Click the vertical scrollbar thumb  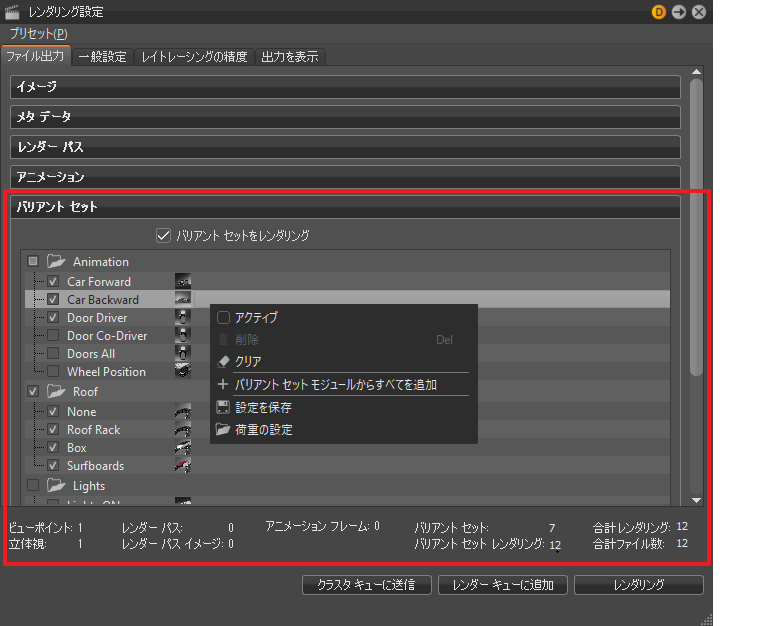click(696, 228)
